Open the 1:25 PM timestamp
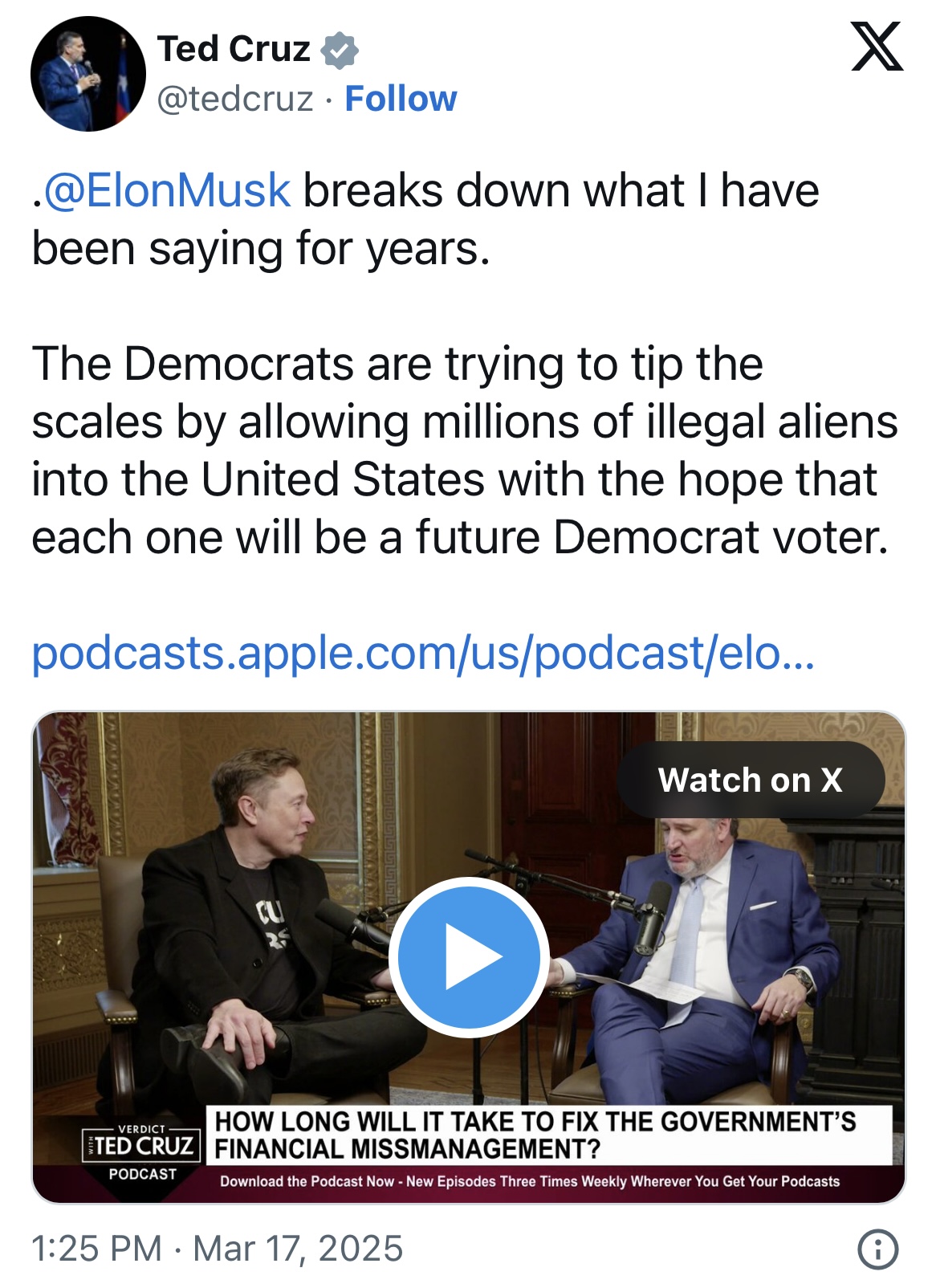The width and height of the screenshot is (936, 1288). coord(96,1249)
